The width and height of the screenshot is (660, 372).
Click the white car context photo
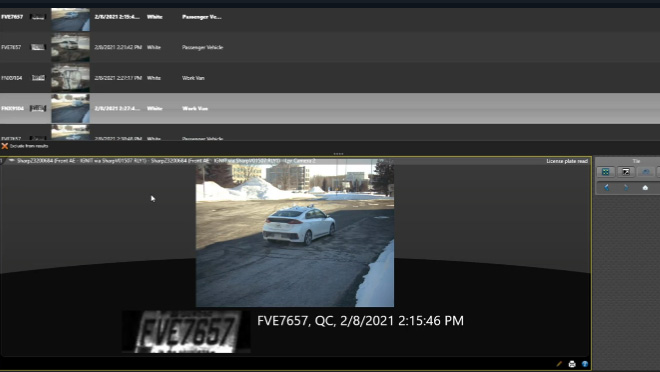point(295,234)
